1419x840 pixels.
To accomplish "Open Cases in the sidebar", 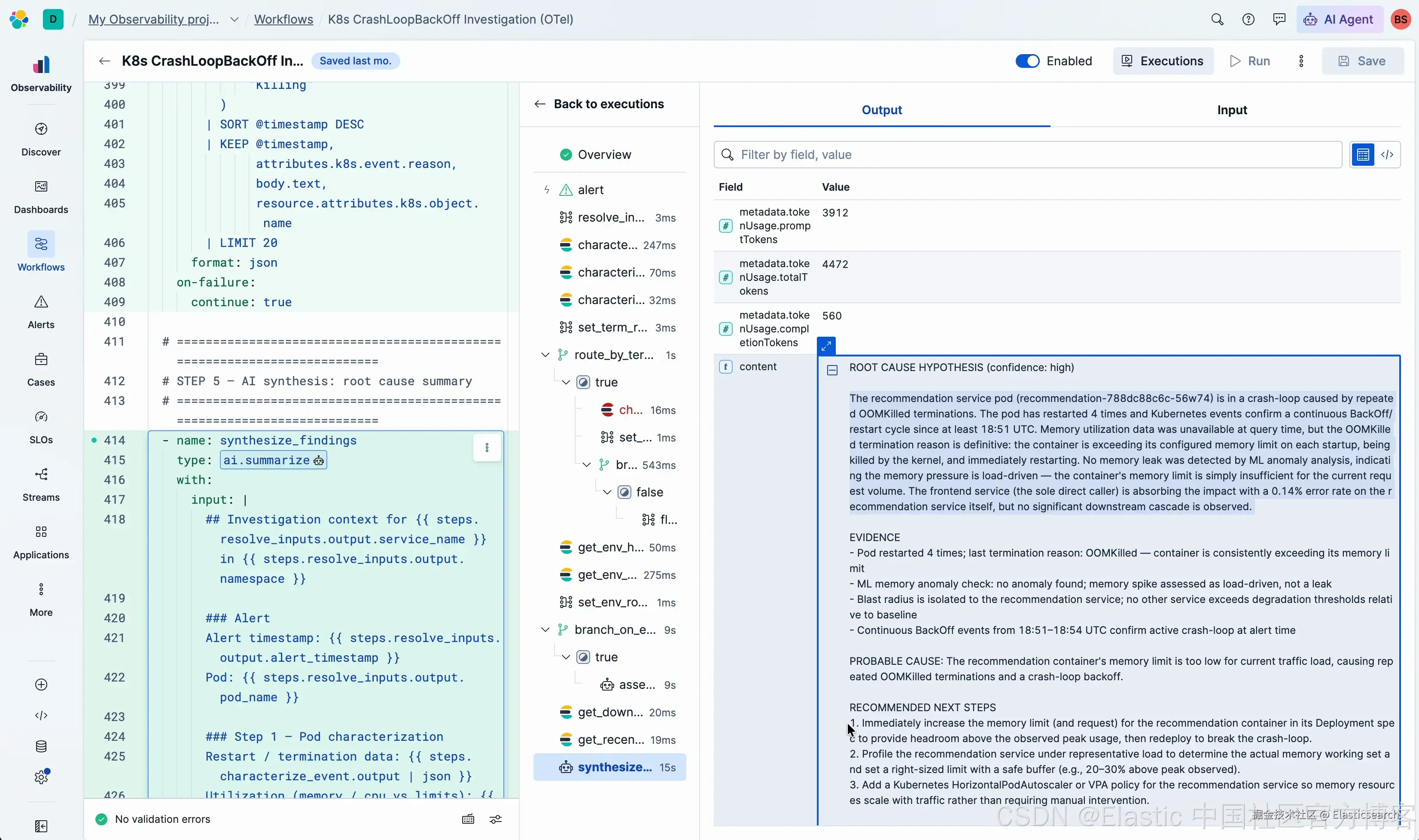I will pyautogui.click(x=41, y=370).
